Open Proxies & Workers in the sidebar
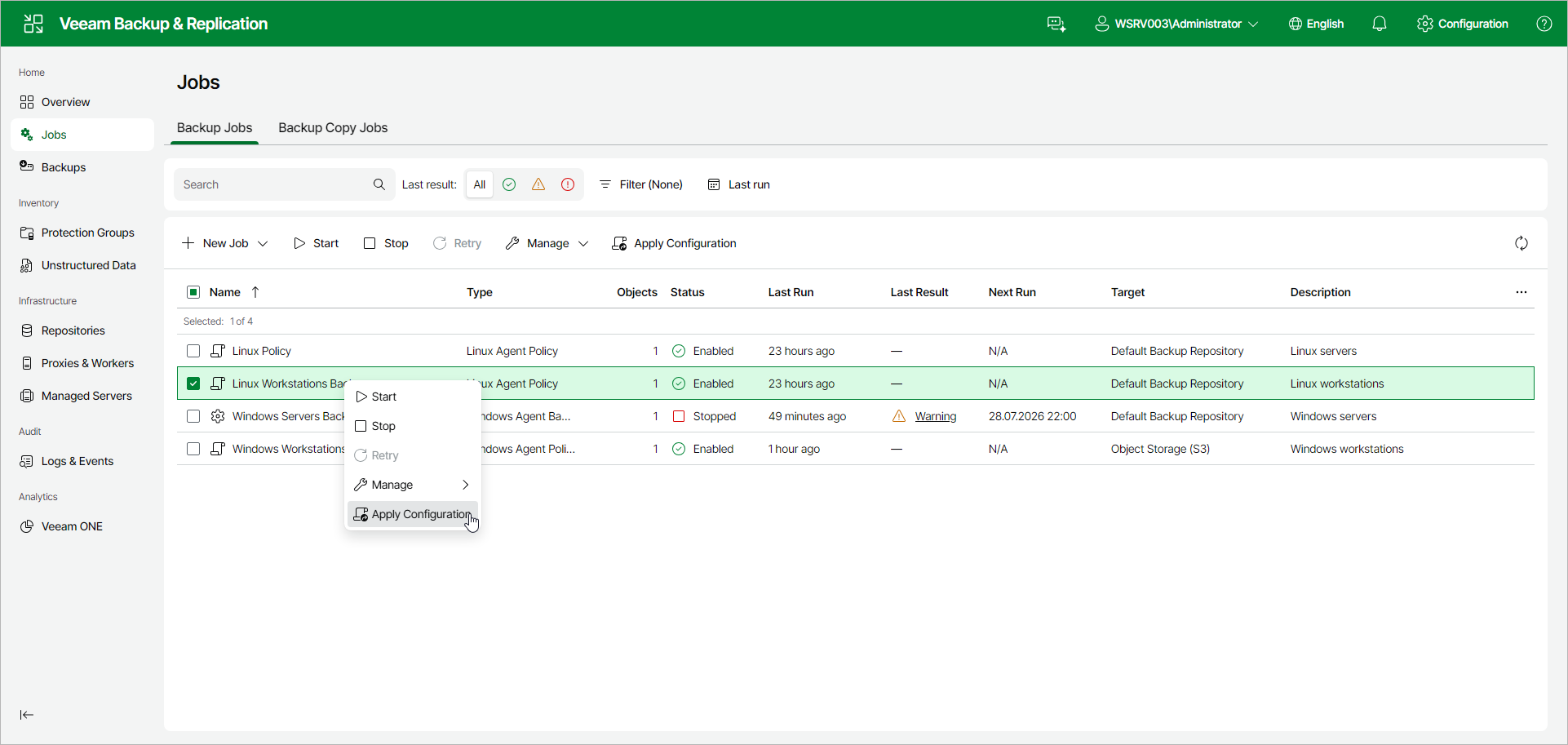 (82, 363)
